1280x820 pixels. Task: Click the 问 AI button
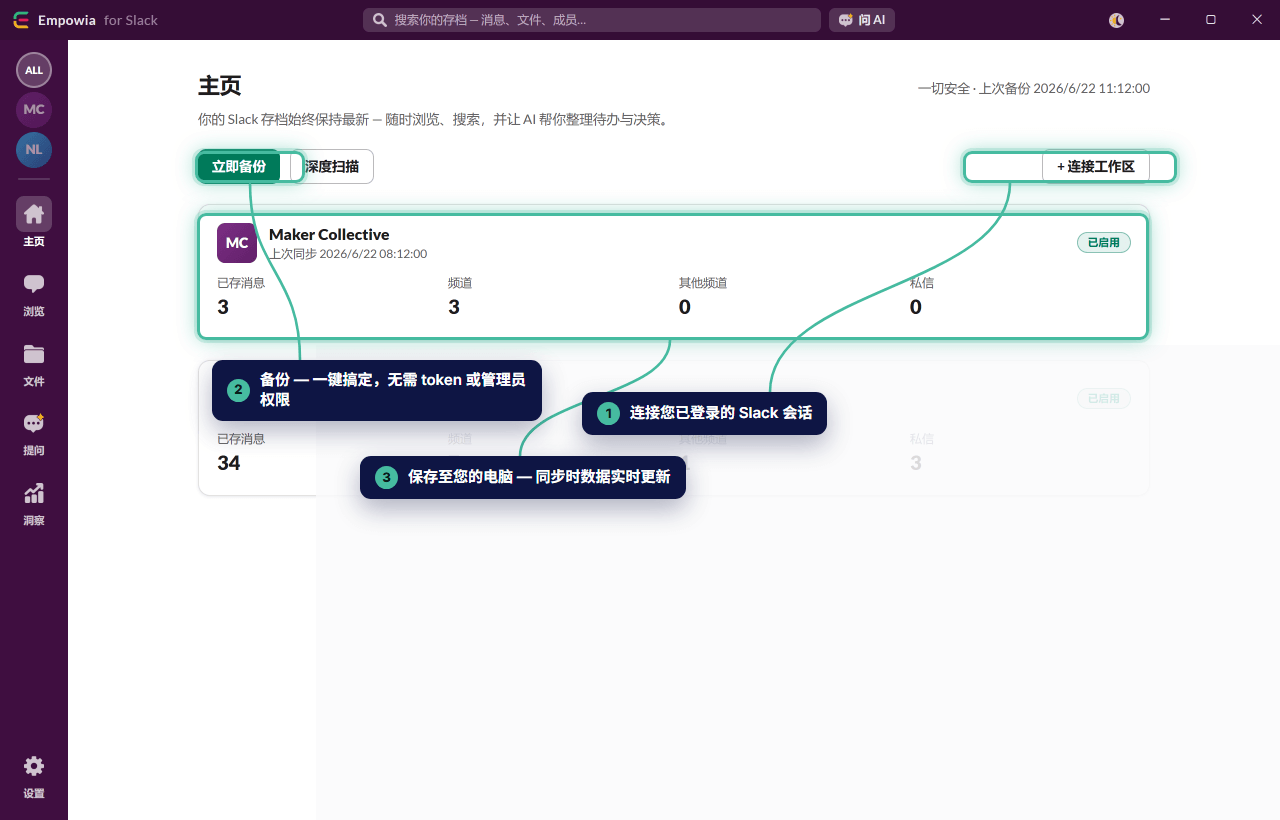pyautogui.click(x=862, y=20)
